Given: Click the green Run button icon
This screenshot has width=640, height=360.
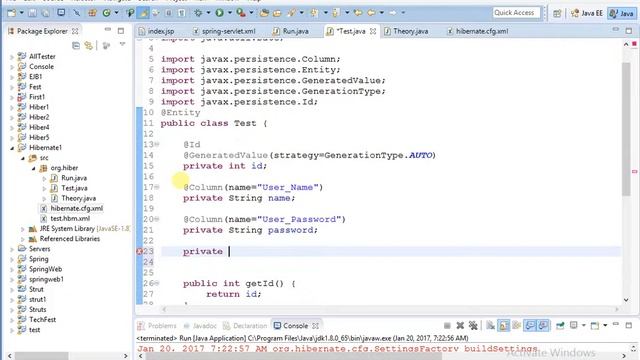Looking at the screenshot, I should pos(220,13).
